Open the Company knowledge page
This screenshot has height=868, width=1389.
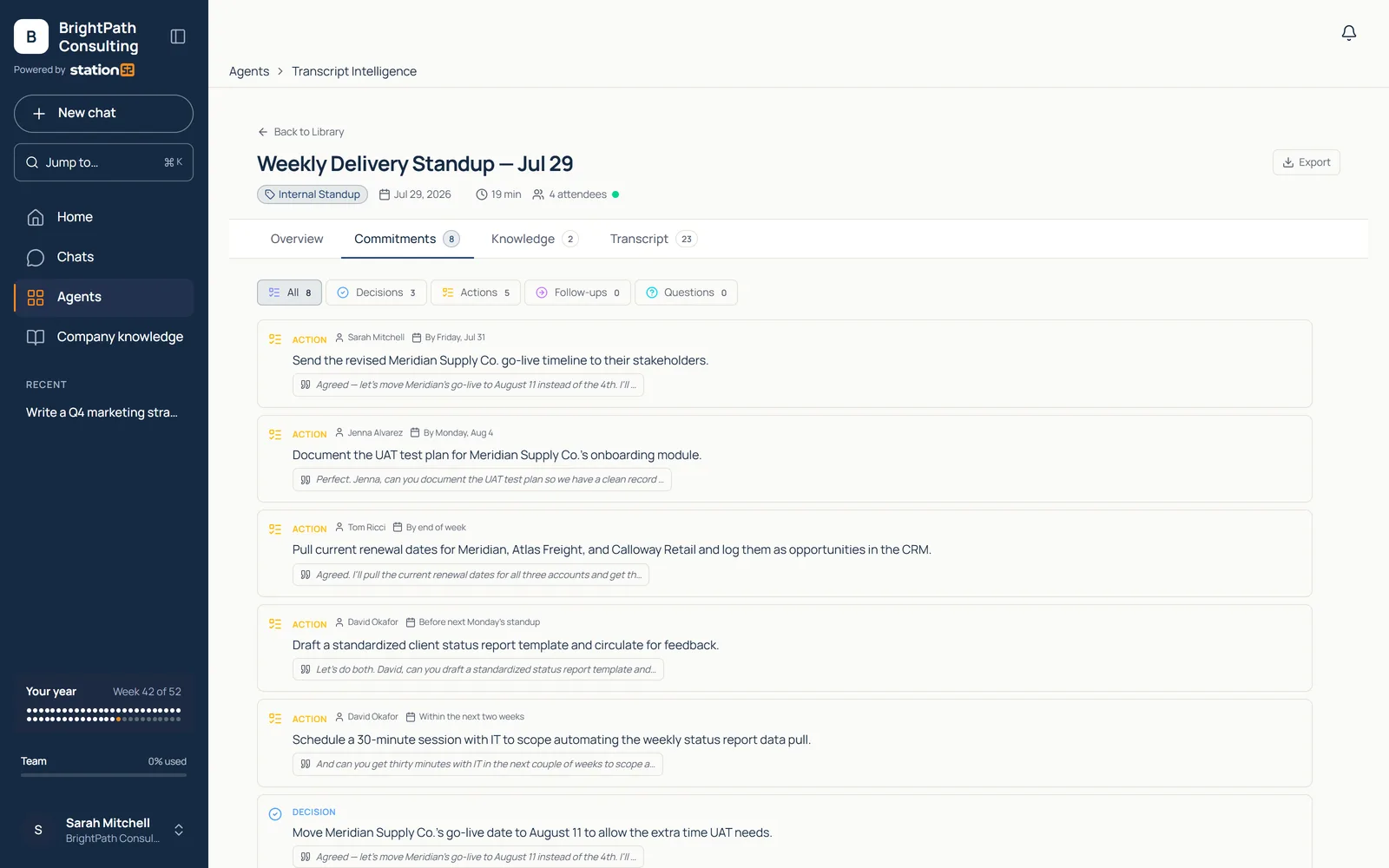pyautogui.click(x=103, y=337)
